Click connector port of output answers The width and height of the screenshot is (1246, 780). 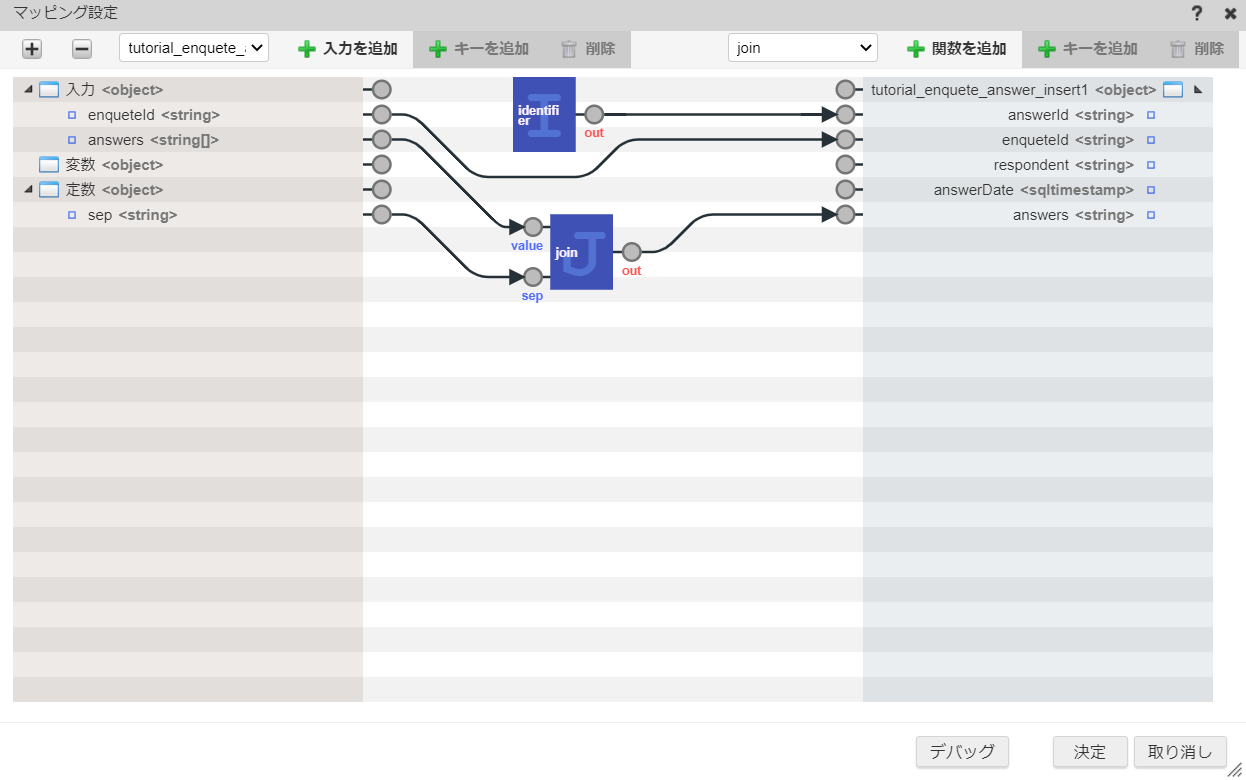pos(845,214)
